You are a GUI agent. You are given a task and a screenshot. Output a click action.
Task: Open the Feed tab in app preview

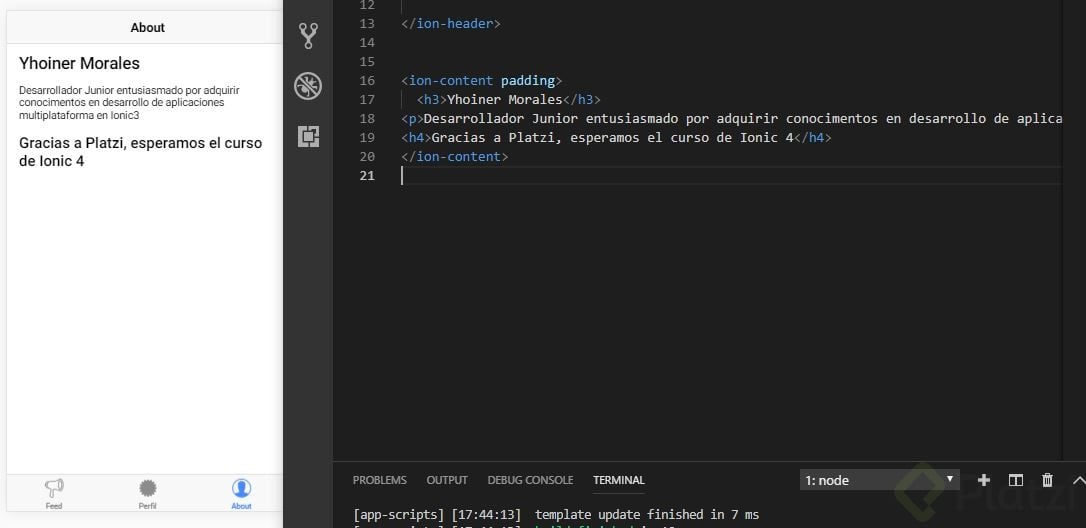(54, 493)
